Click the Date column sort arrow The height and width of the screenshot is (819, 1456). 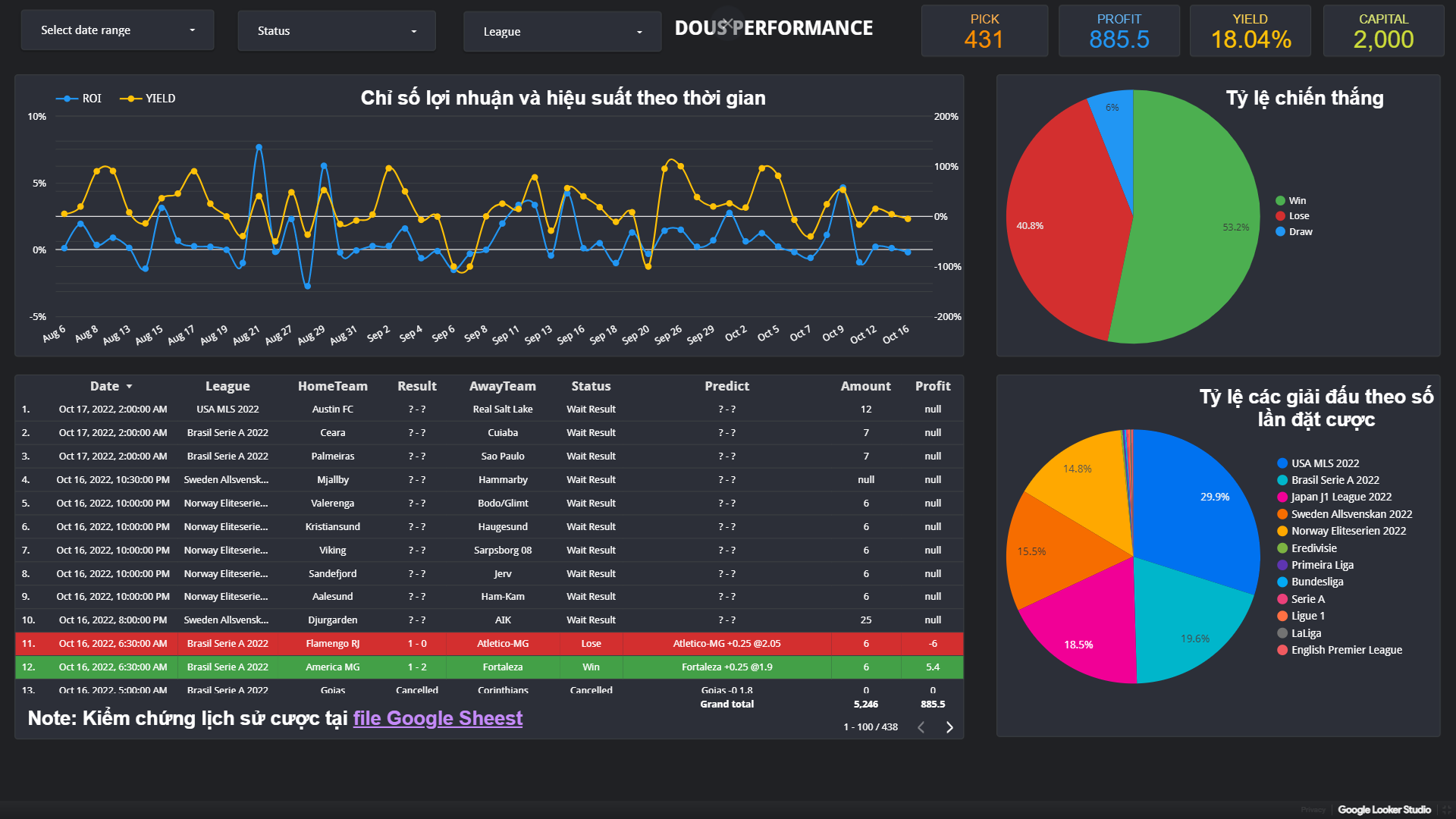tap(130, 387)
